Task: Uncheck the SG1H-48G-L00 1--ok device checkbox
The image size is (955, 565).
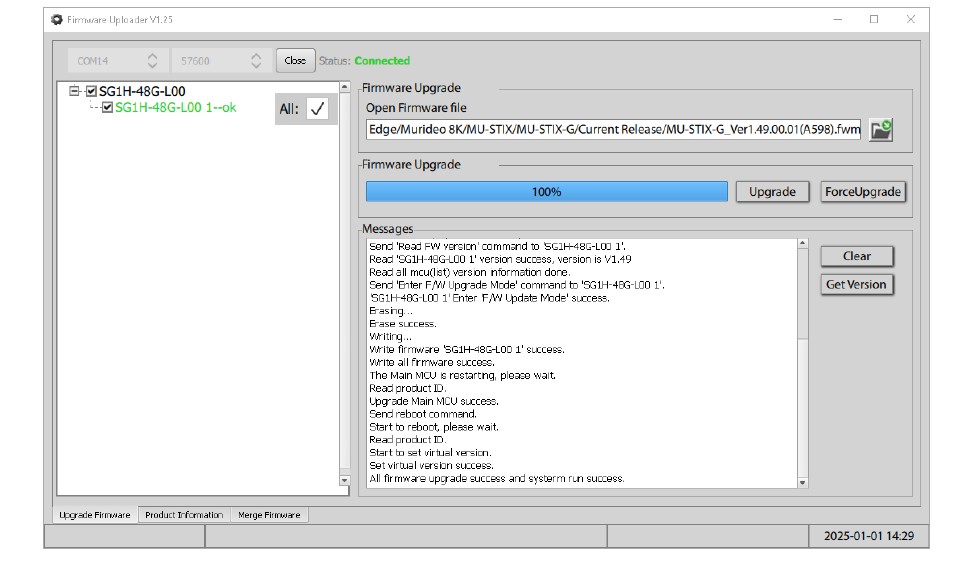Action: pyautogui.click(x=108, y=108)
